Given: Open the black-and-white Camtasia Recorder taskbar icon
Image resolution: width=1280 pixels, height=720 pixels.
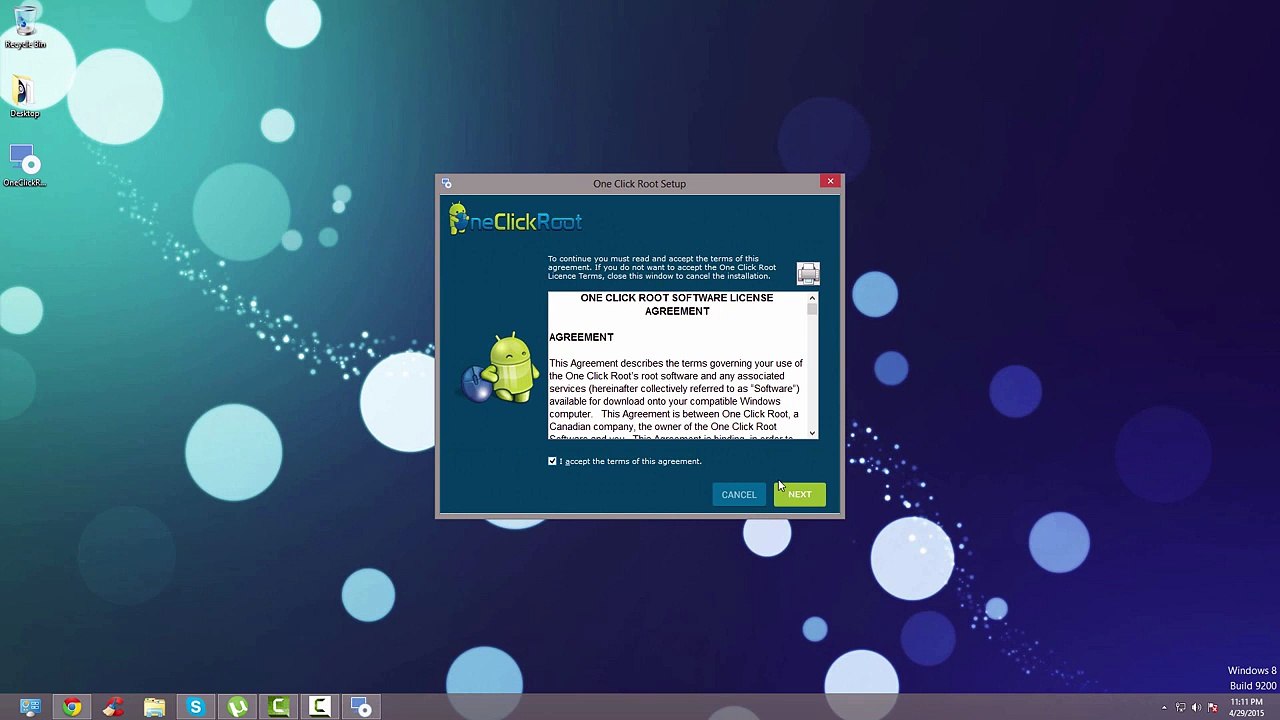Looking at the screenshot, I should tap(320, 707).
